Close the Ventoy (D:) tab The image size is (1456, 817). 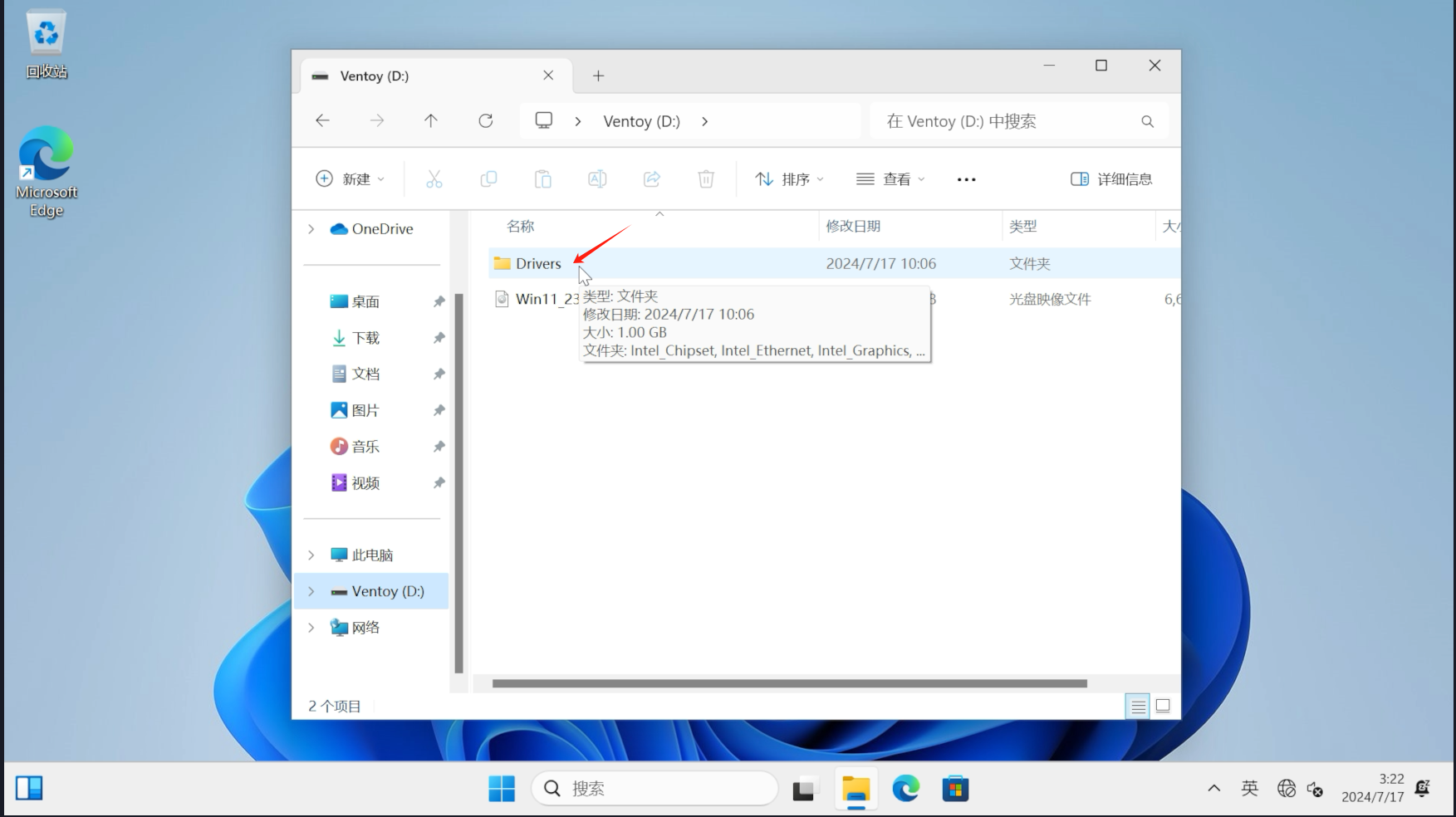tap(548, 75)
